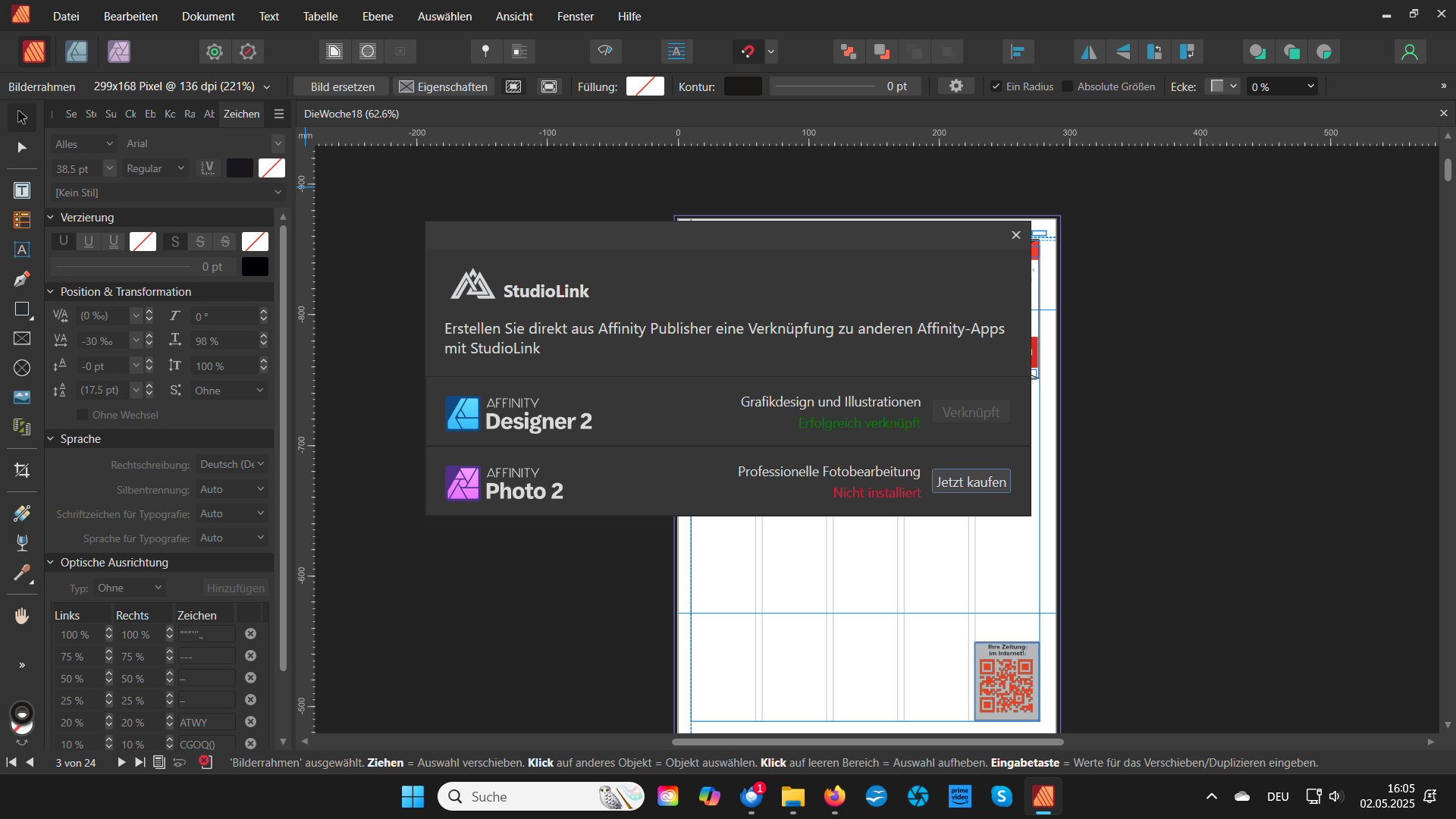
Task: Open Document Setup gear icon
Action: [x=215, y=52]
